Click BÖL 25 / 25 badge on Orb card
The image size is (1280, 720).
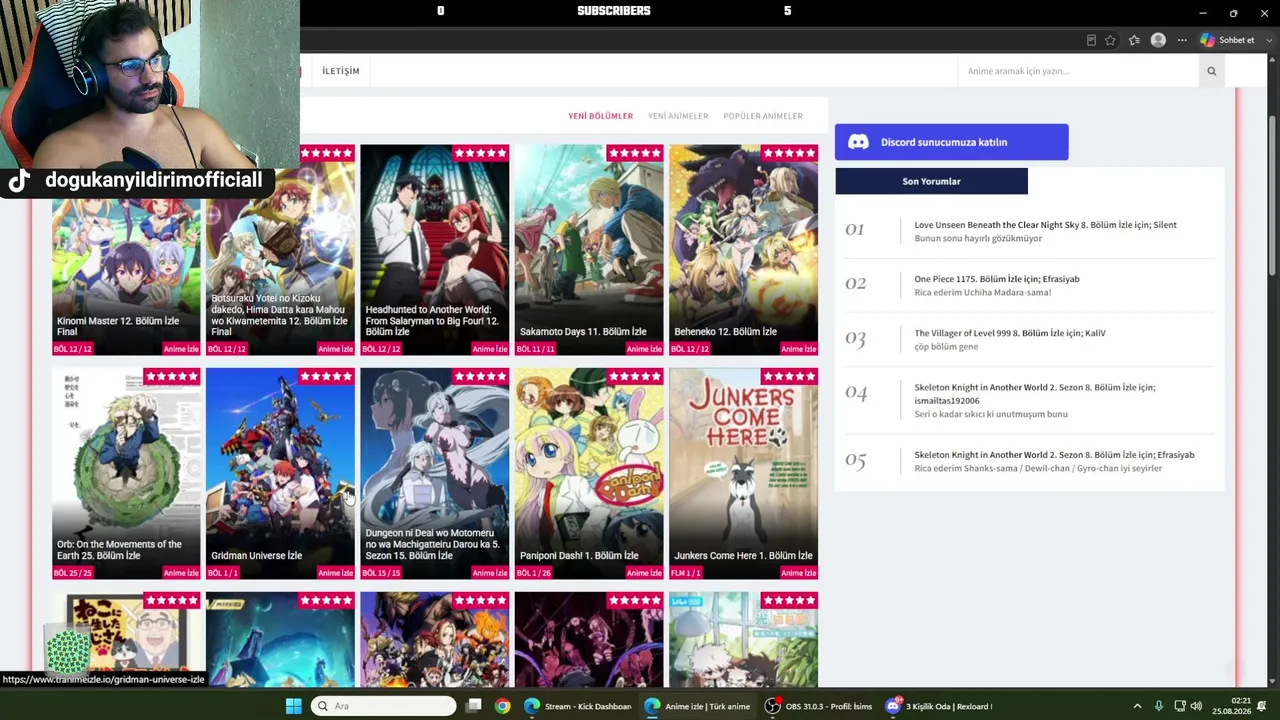[x=73, y=573]
